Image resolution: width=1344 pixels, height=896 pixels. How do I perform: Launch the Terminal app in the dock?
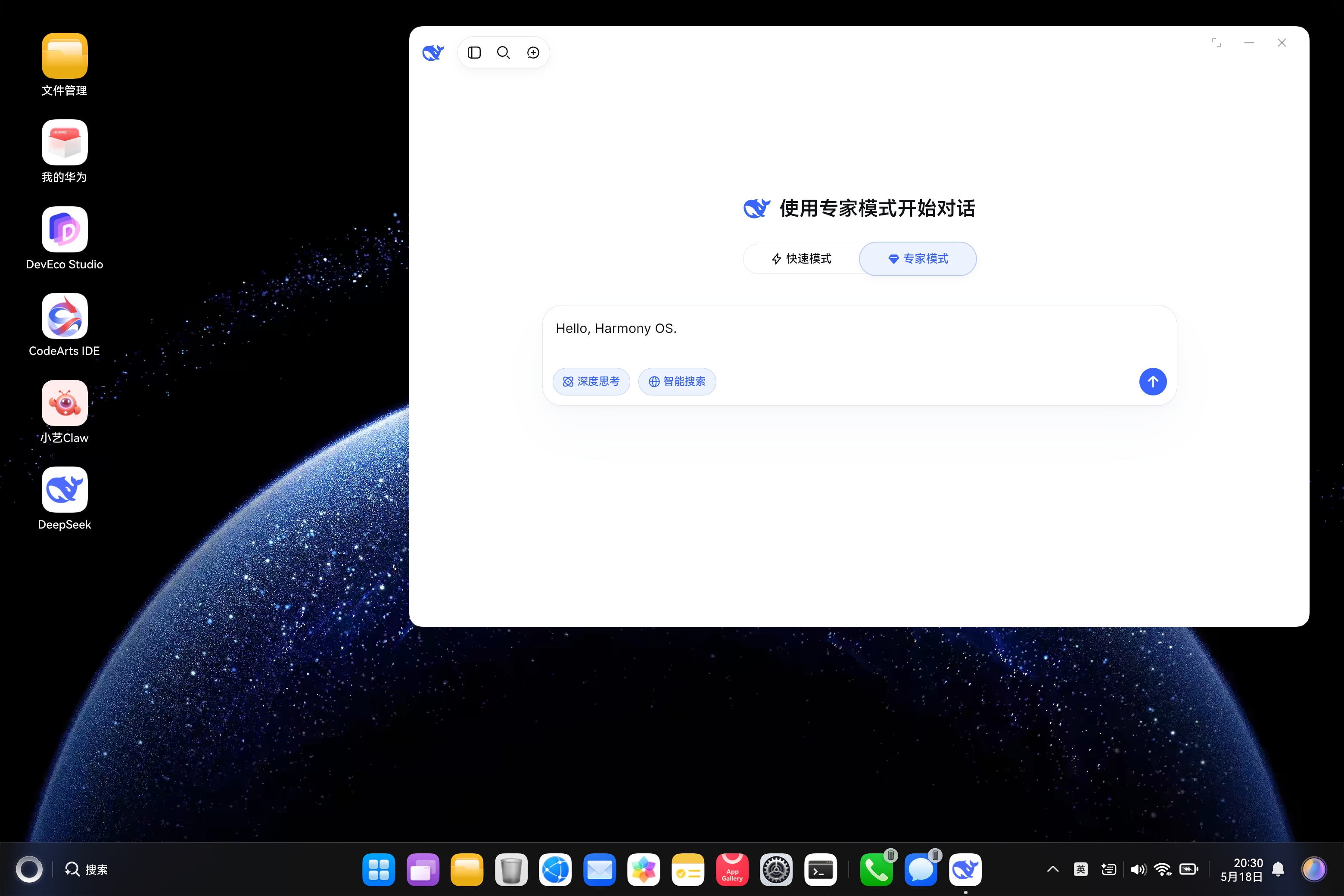[x=821, y=870]
